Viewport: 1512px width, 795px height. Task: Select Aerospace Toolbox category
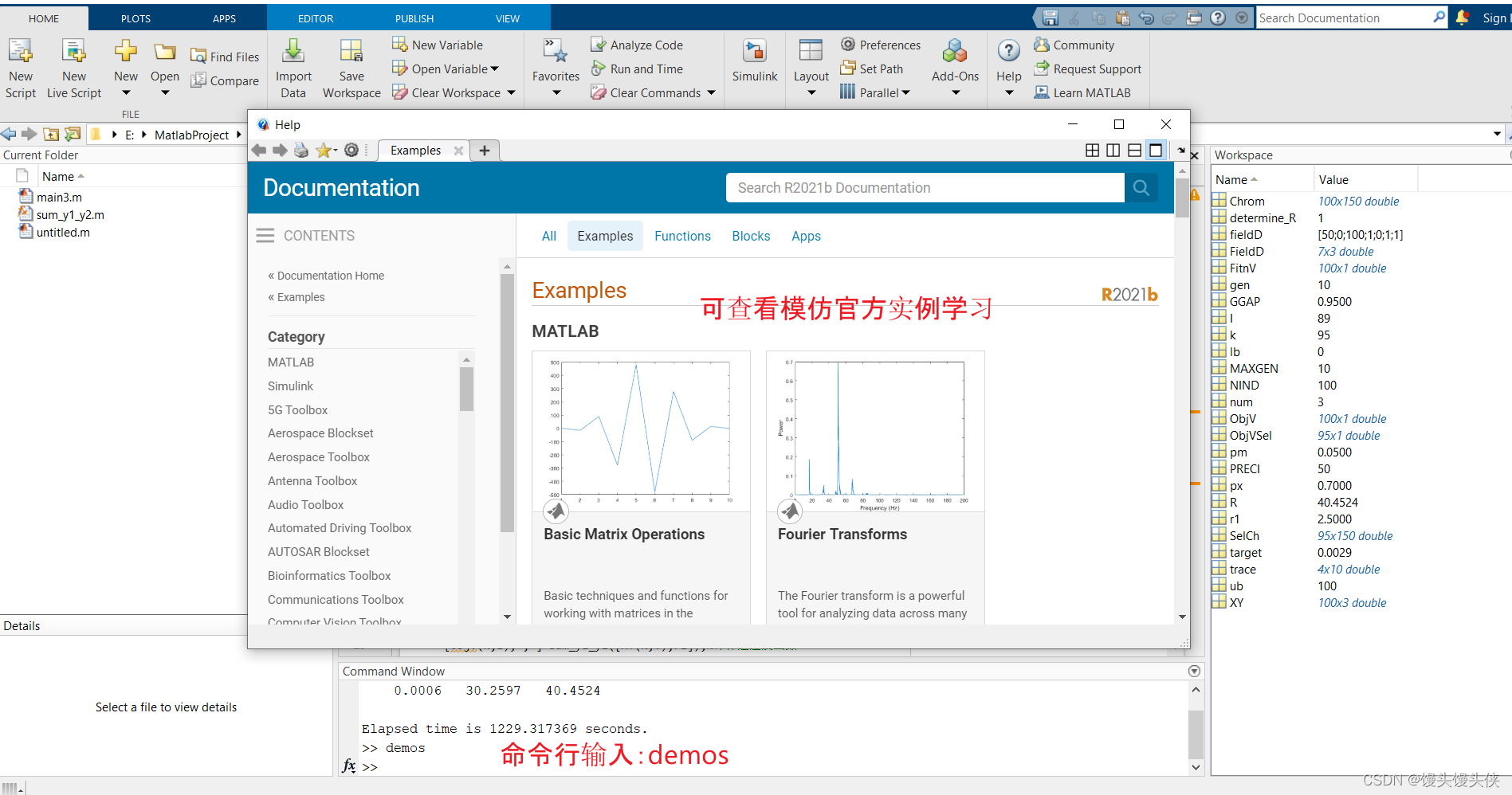(319, 457)
